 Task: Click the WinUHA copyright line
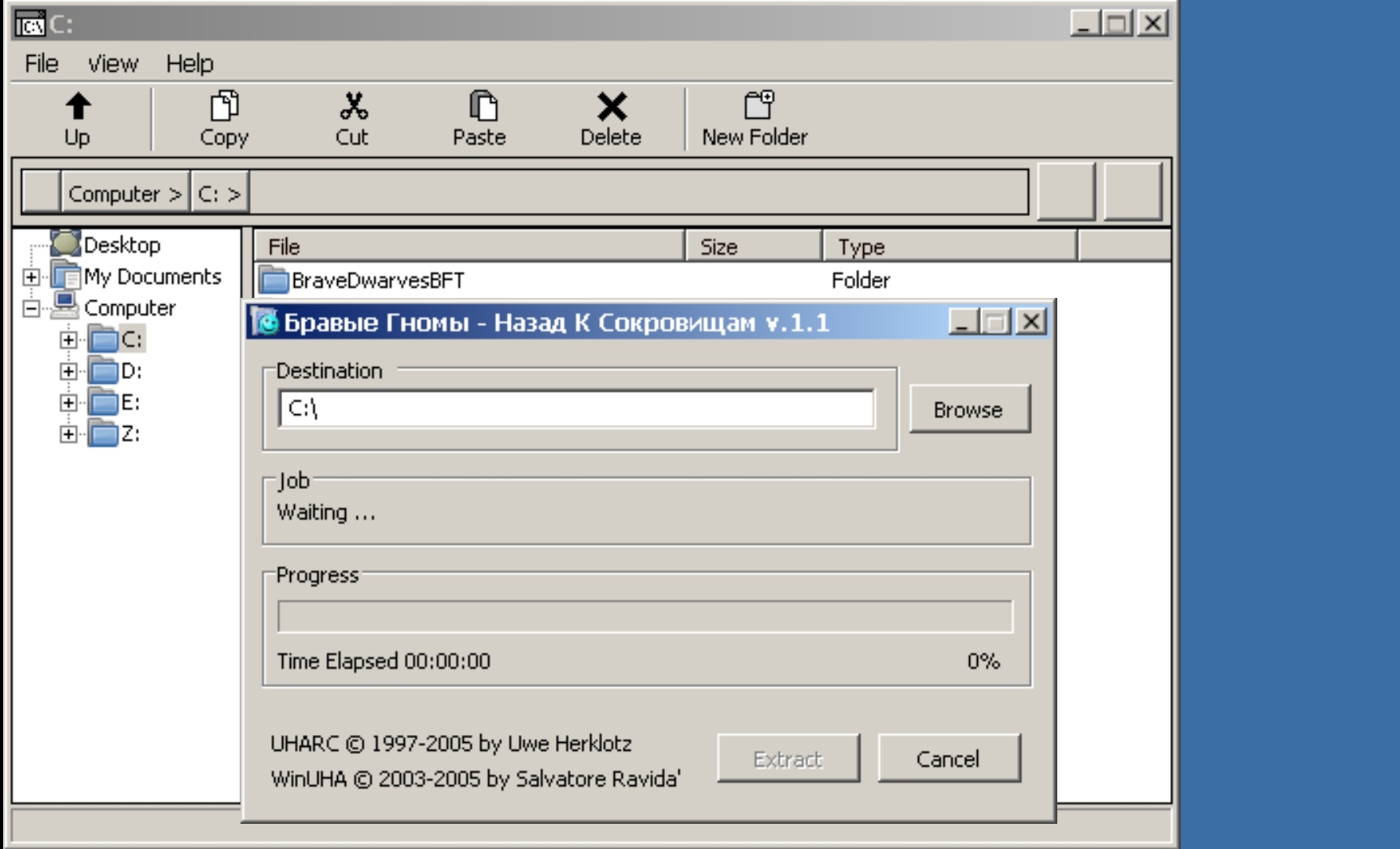(x=476, y=779)
